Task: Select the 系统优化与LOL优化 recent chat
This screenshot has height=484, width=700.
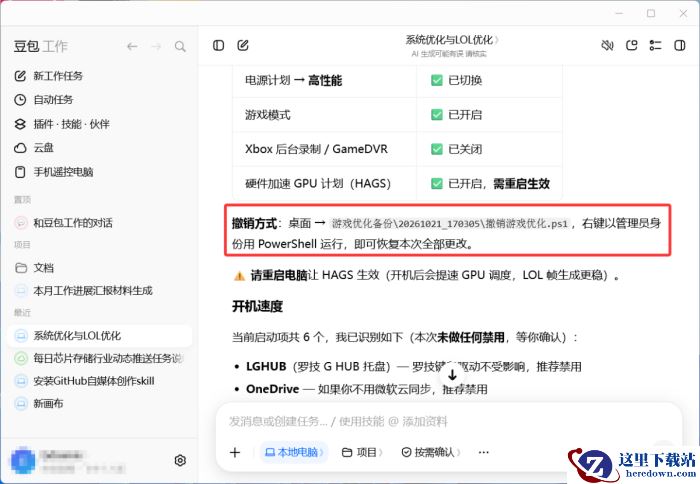Action: click(100, 336)
